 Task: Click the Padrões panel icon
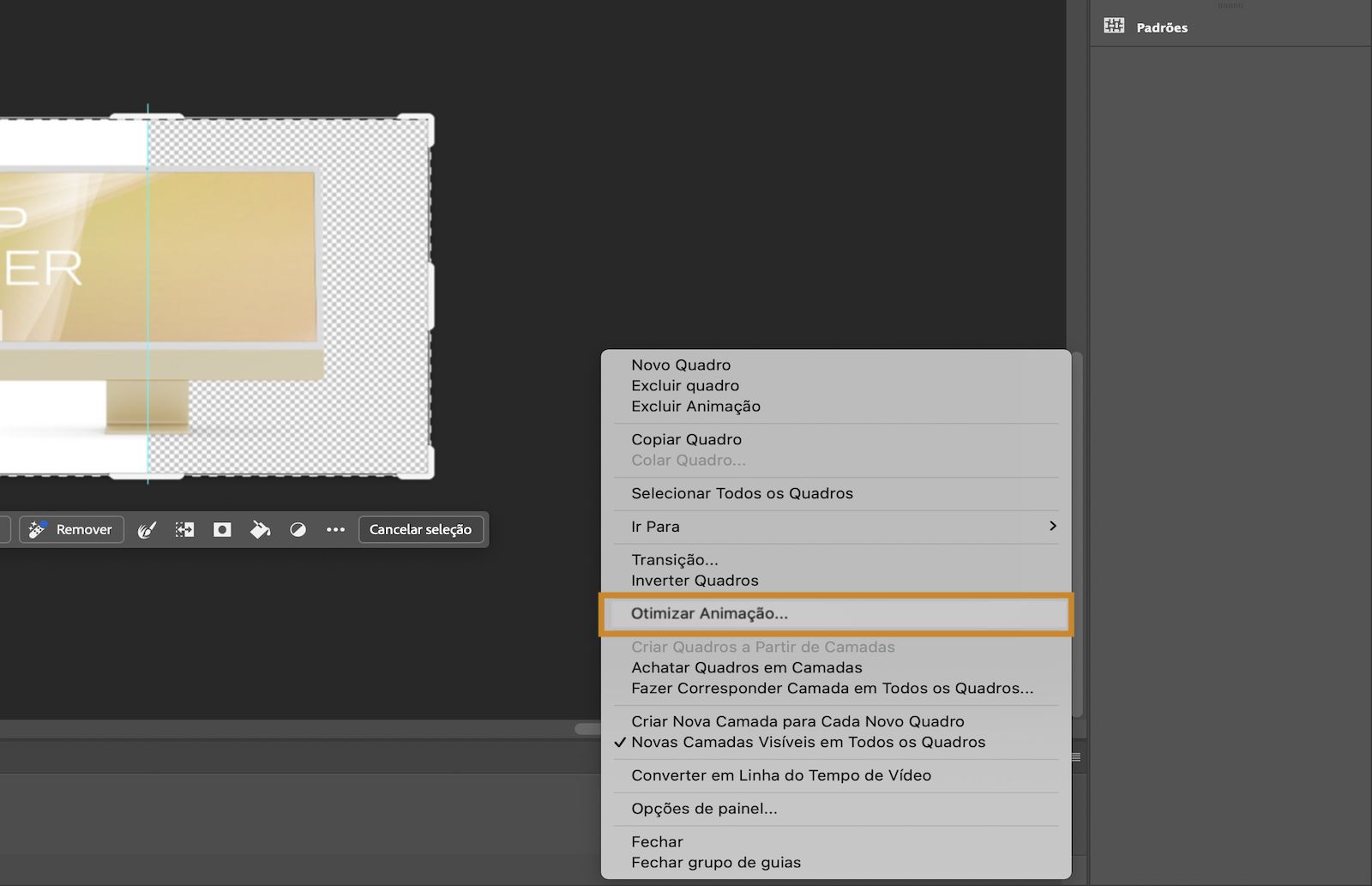(x=1114, y=26)
